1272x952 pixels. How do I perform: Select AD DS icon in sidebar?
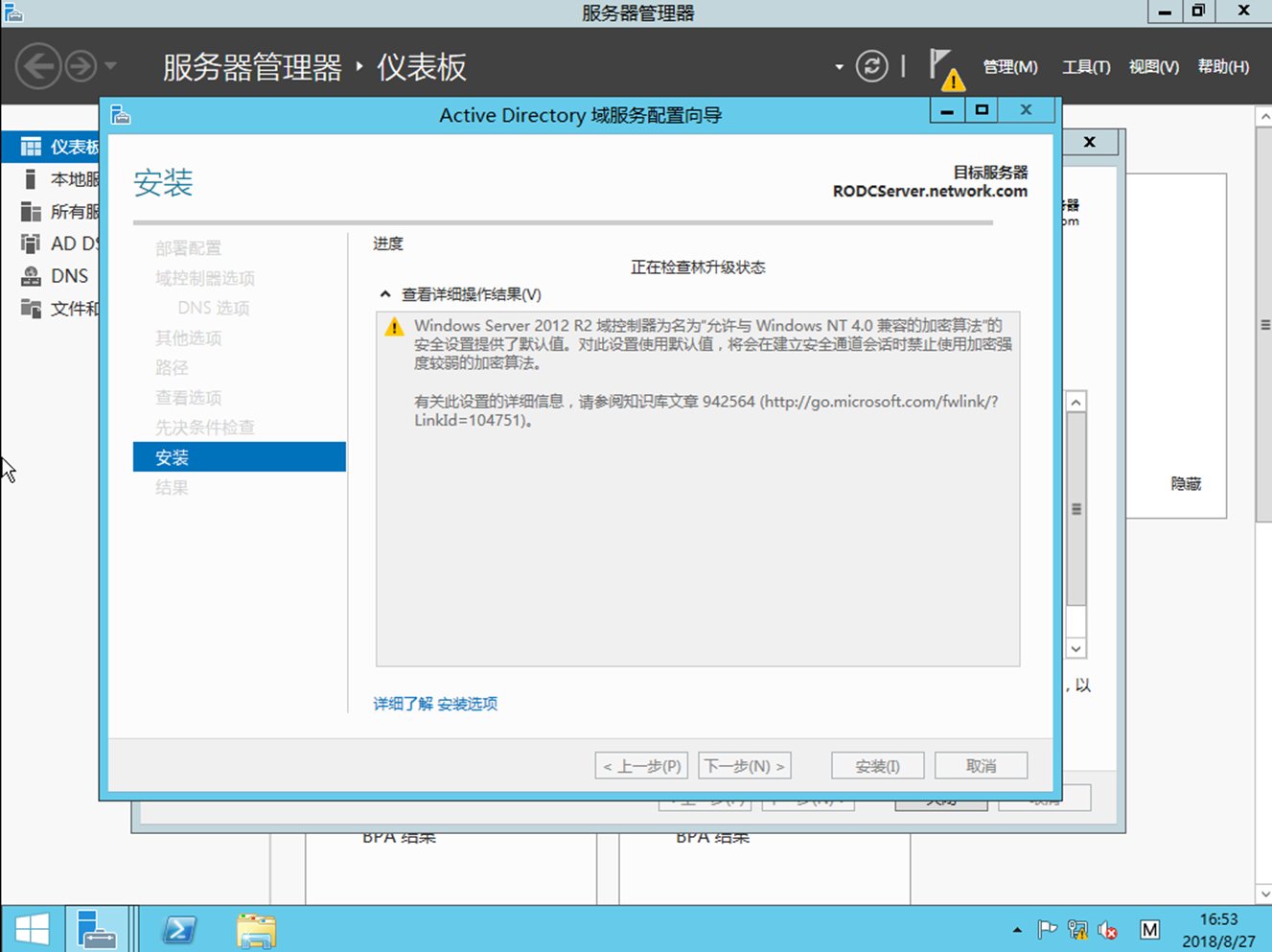click(x=31, y=244)
